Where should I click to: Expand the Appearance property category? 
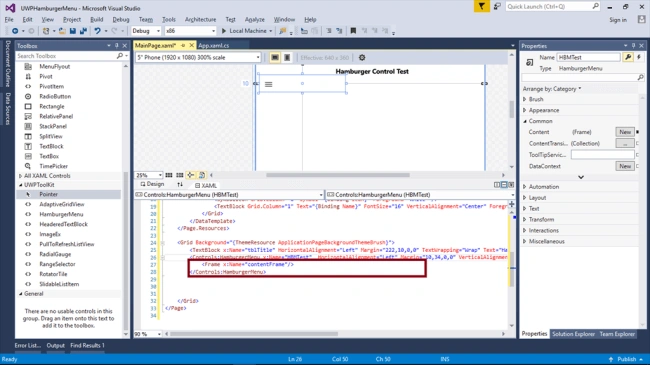coord(543,110)
